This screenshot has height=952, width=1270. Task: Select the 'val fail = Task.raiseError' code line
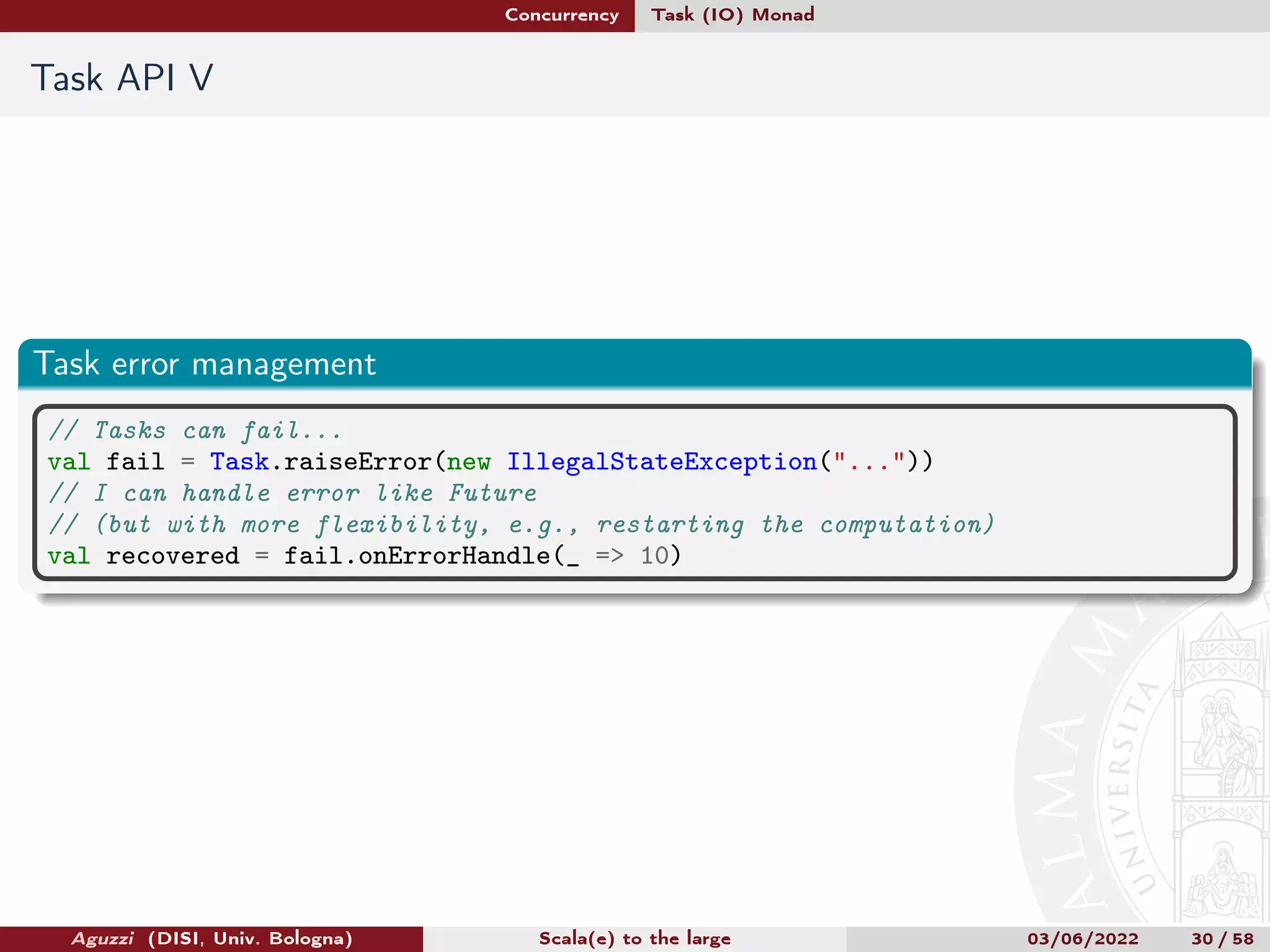490,462
